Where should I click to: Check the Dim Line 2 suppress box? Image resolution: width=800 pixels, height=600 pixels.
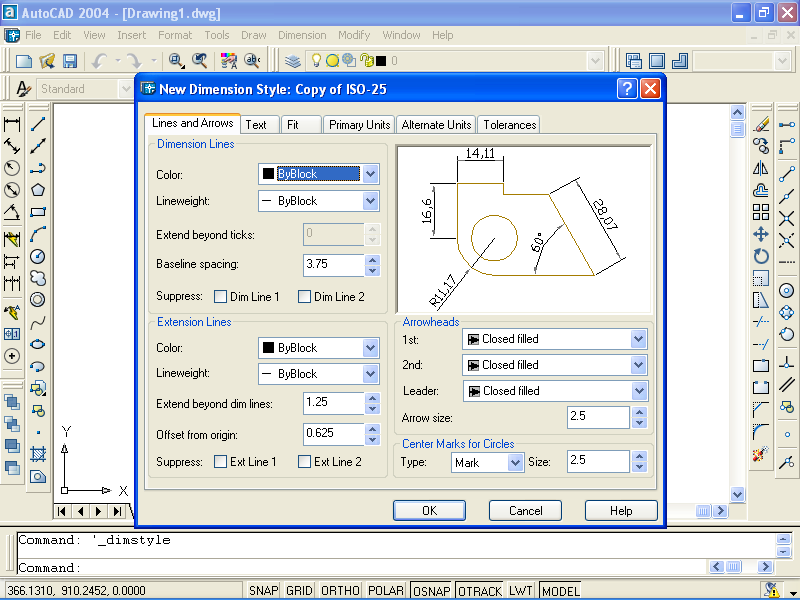click(x=304, y=296)
